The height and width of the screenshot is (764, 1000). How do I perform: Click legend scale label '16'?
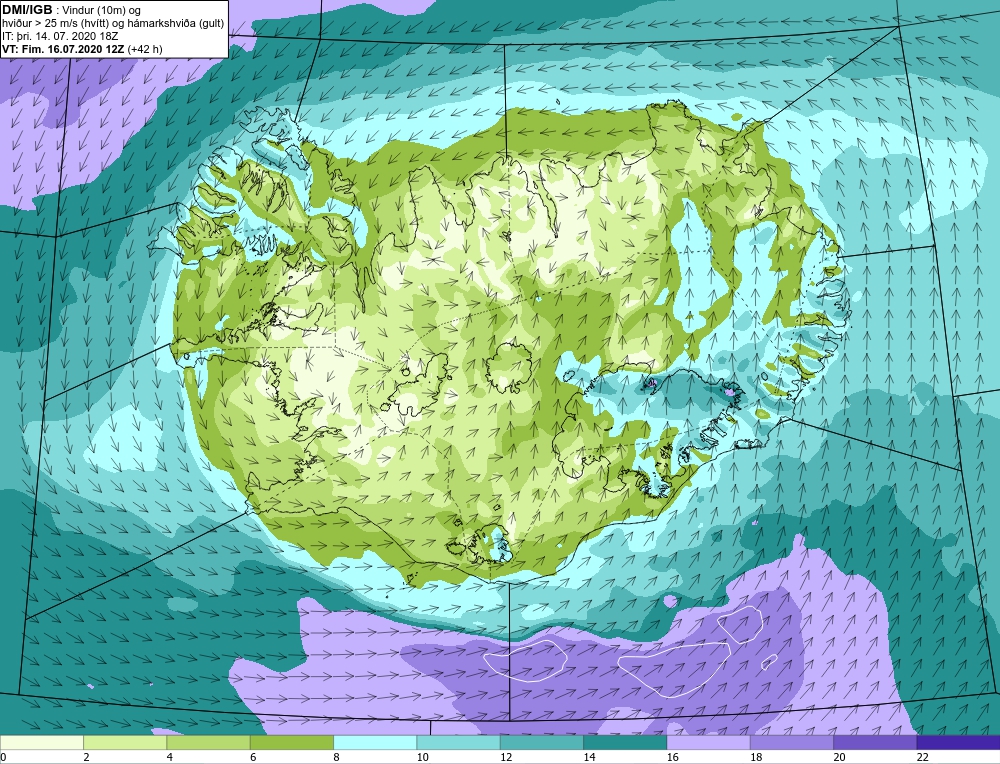tap(672, 757)
